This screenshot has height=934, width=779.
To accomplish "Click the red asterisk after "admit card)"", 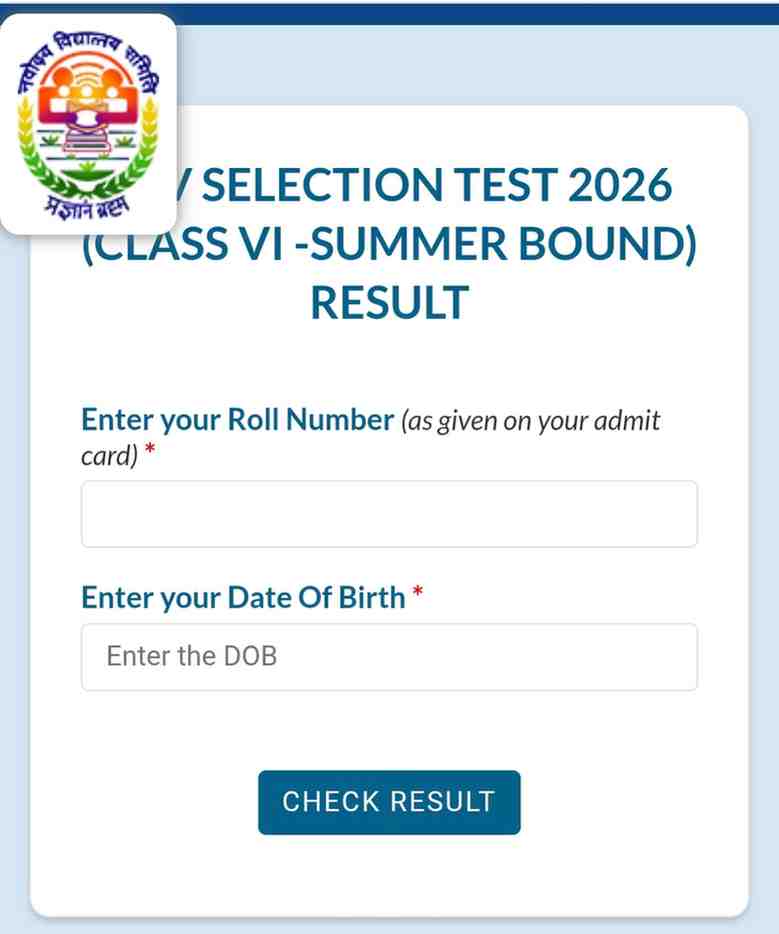I will 150,456.
